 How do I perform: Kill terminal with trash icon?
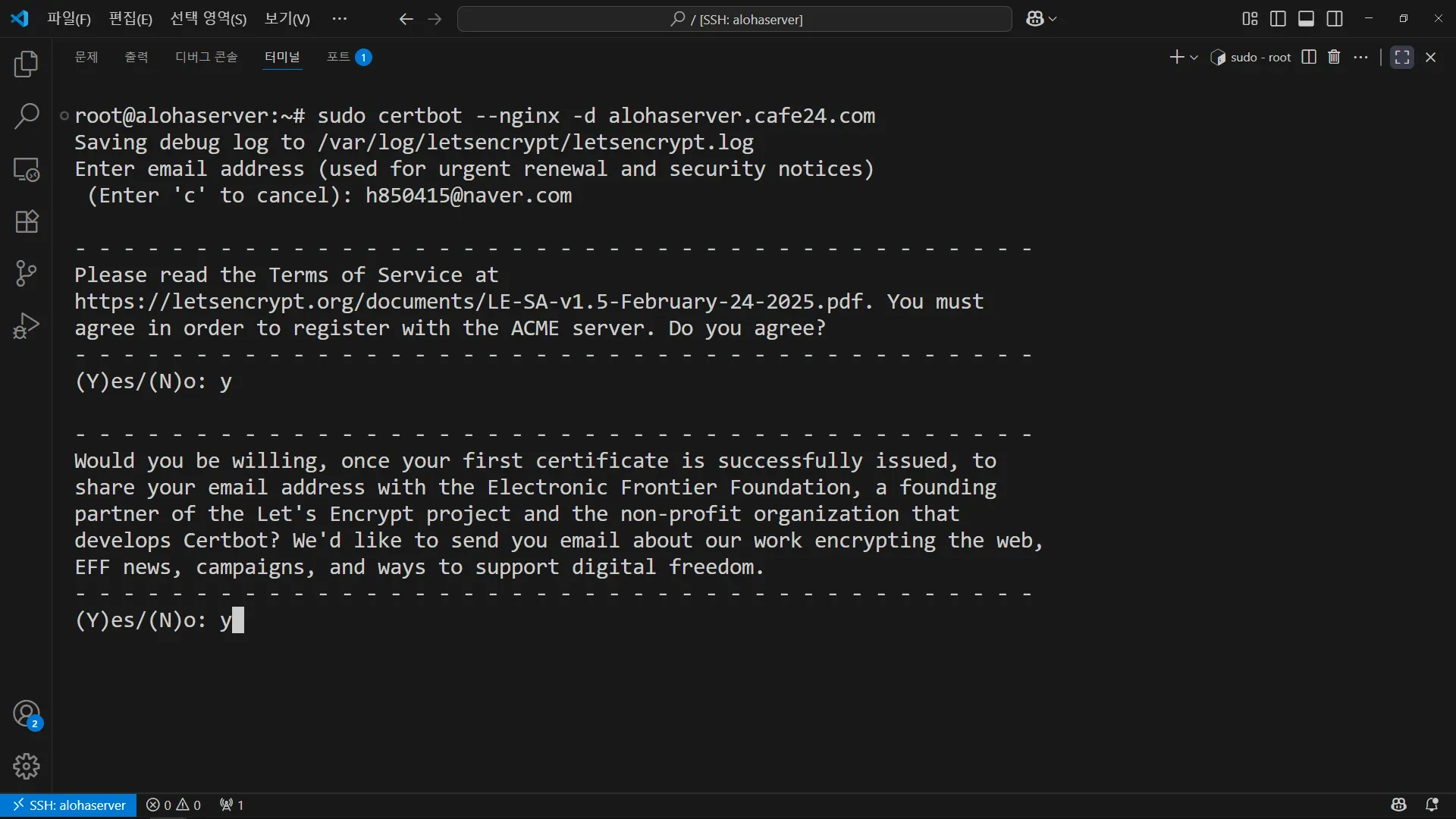(1334, 57)
